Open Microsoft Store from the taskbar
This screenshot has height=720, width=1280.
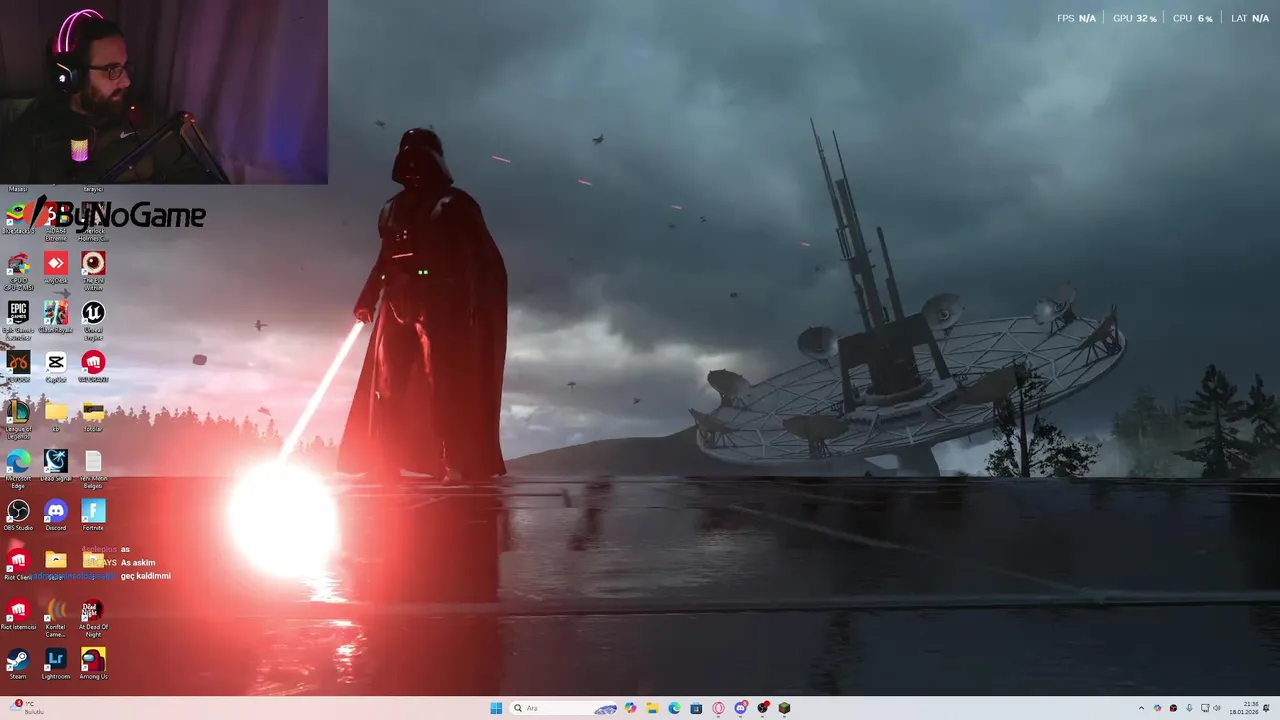click(x=696, y=708)
